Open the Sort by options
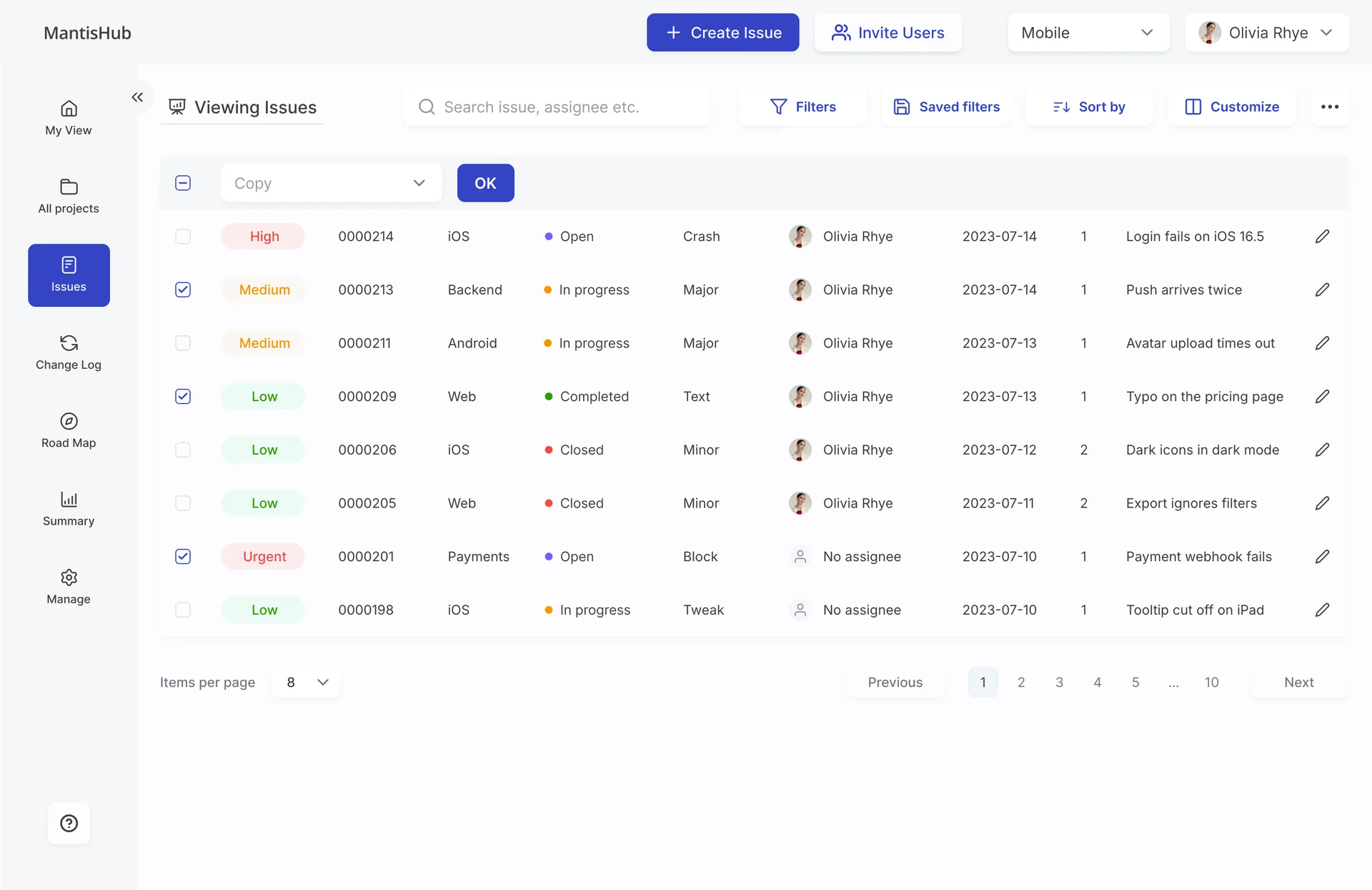 [1088, 107]
